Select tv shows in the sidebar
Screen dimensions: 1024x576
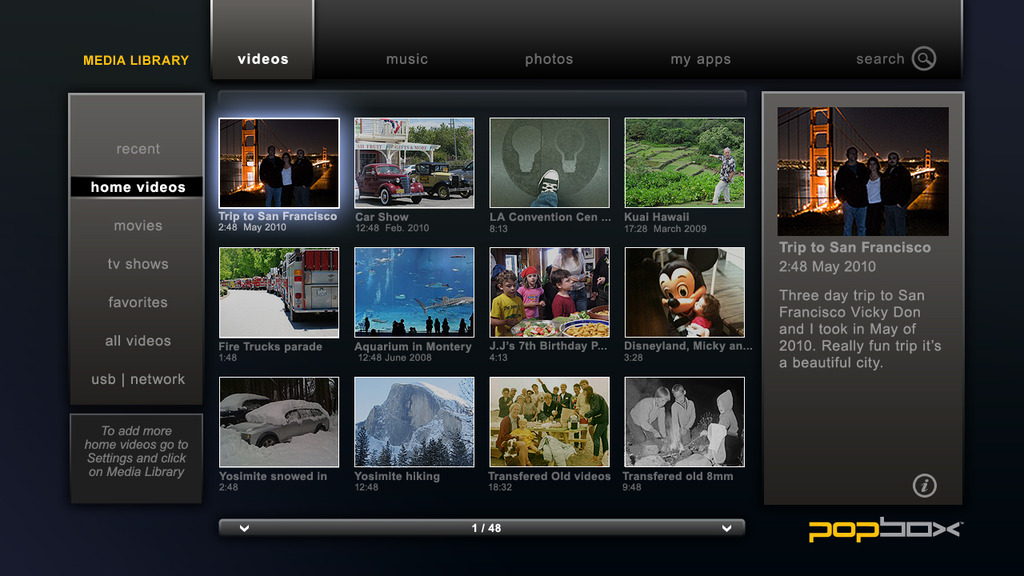coord(138,264)
